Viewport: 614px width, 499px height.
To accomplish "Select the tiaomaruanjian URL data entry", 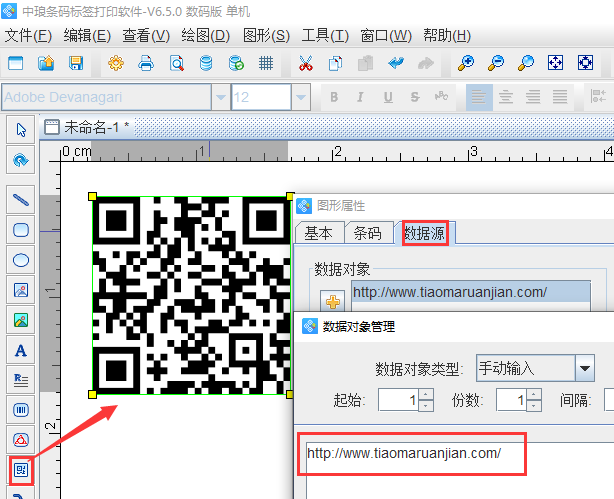I will (448, 292).
